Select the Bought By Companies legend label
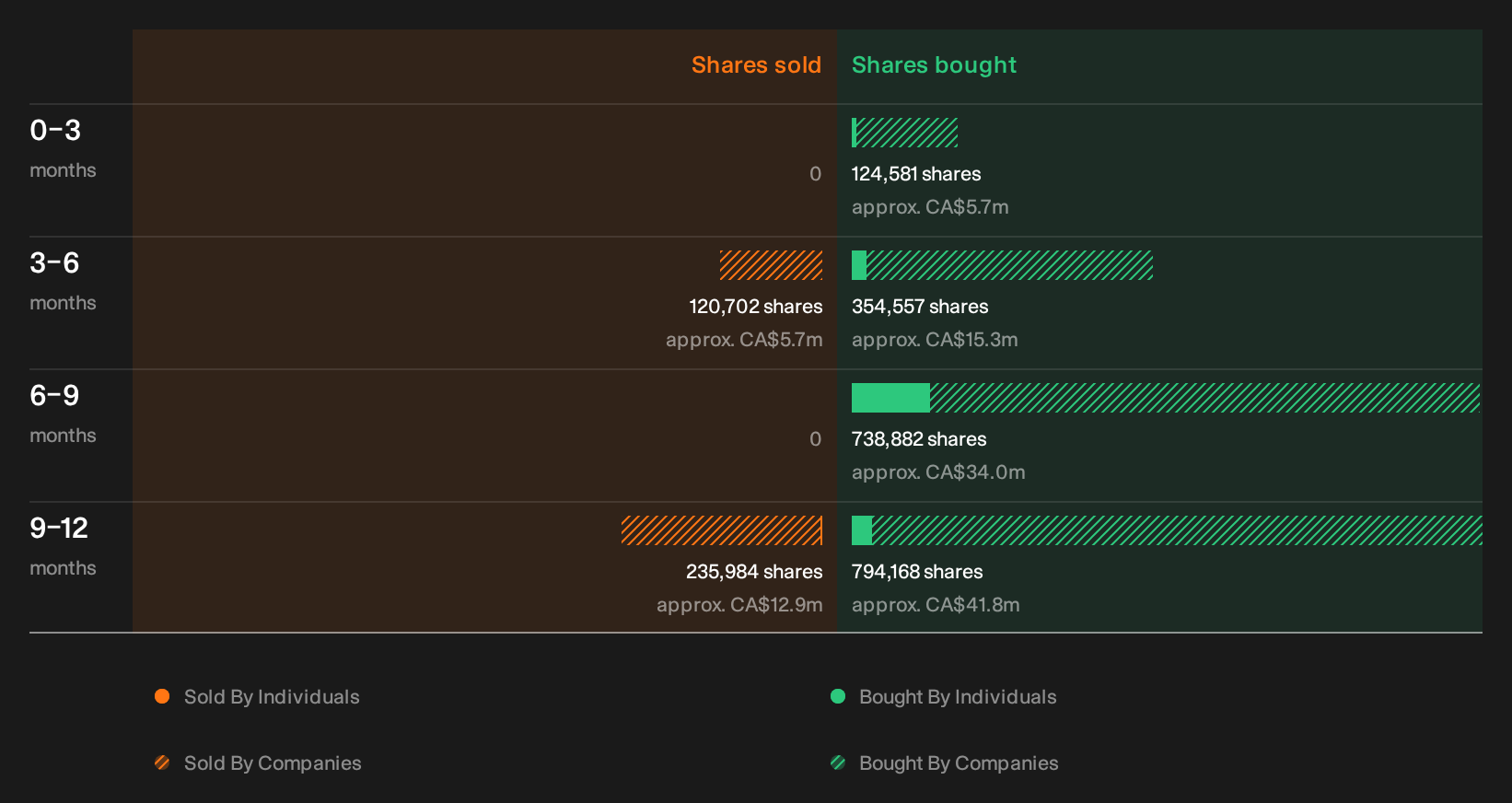 click(x=959, y=763)
